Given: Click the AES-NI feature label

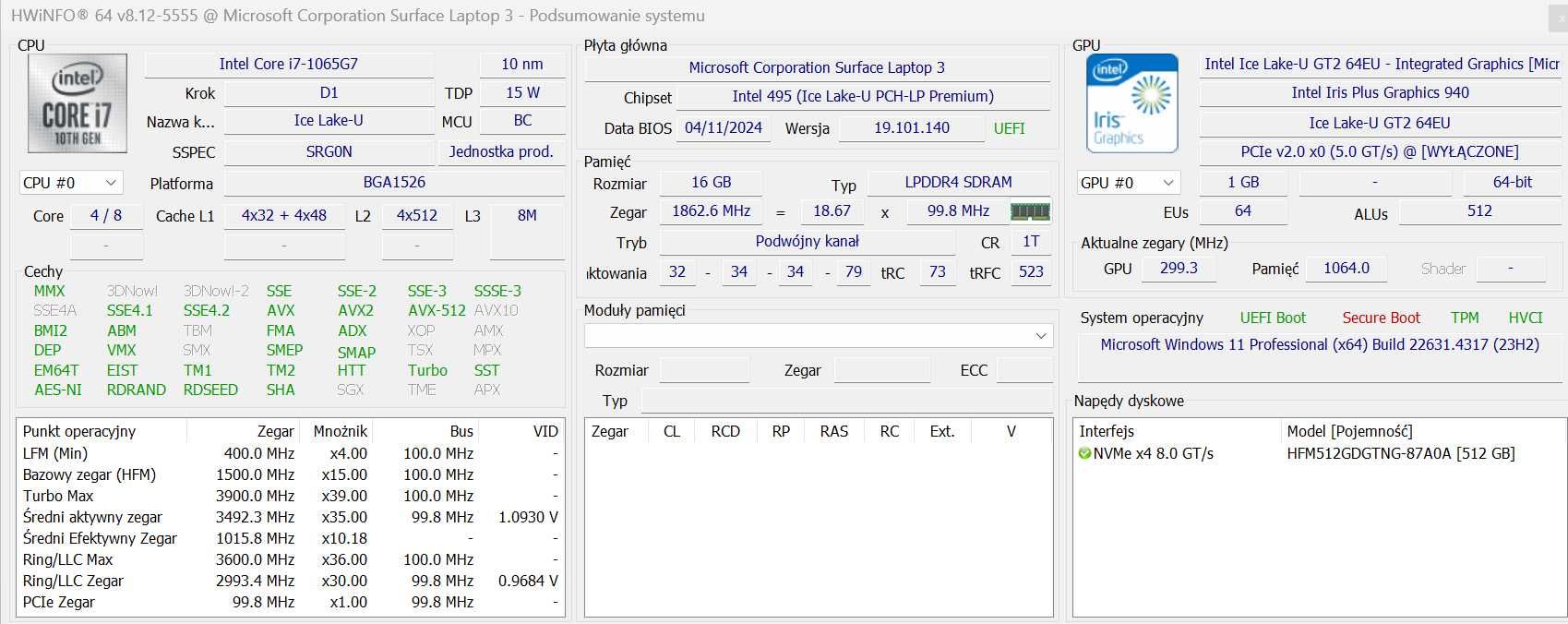Looking at the screenshot, I should [x=58, y=390].
